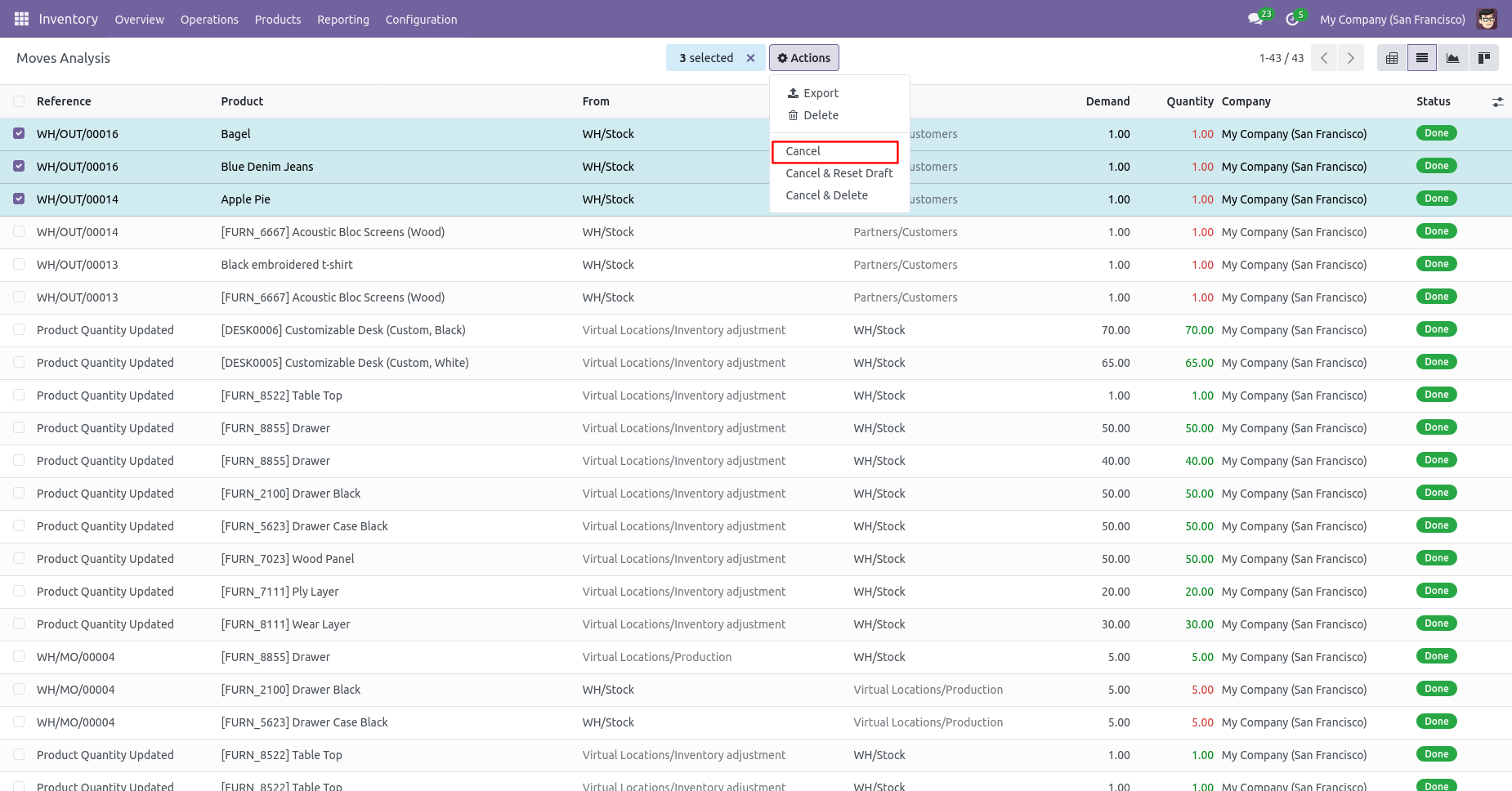Toggle the select-all checkbox in table header

point(19,101)
